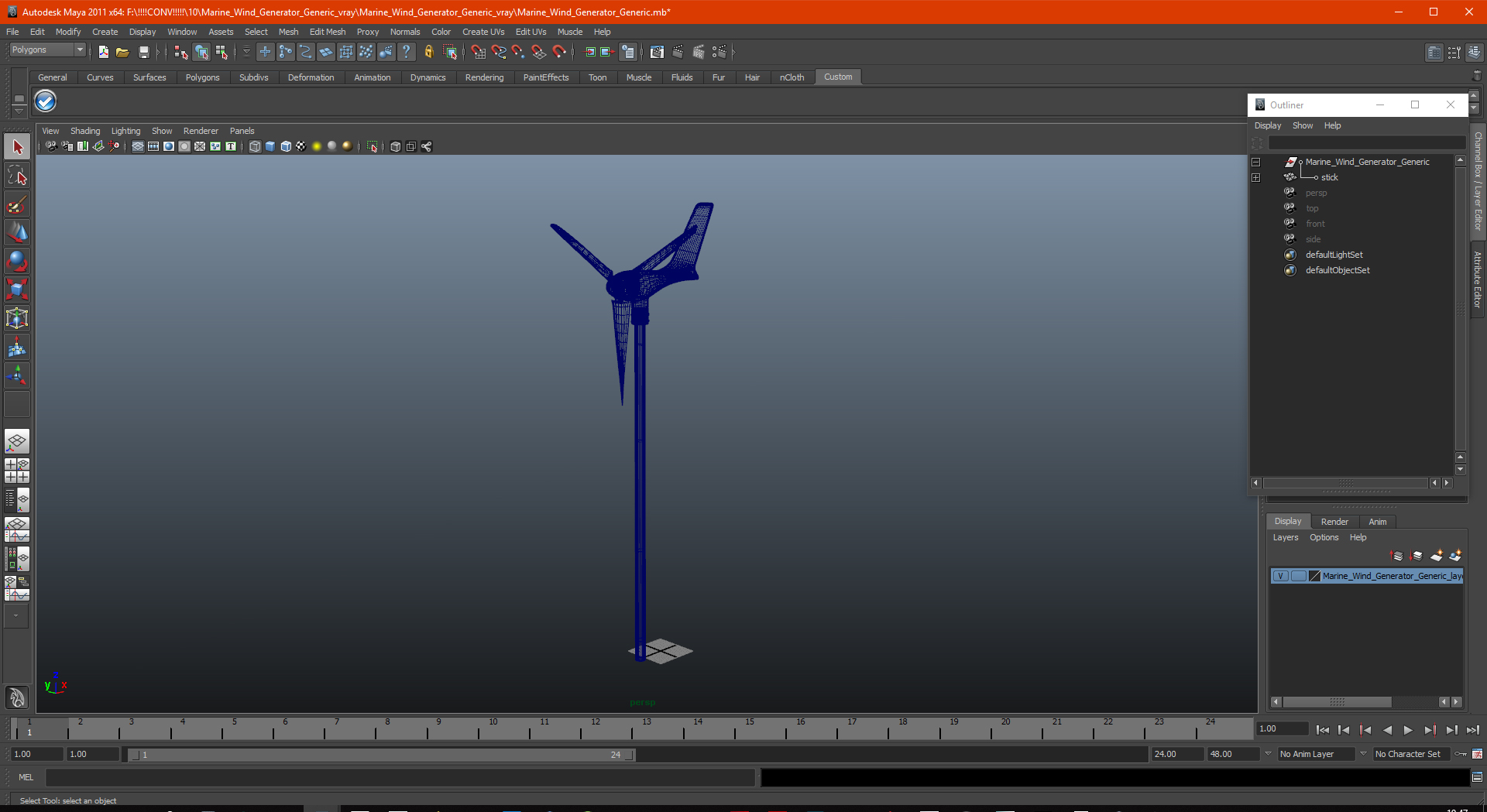The width and height of the screenshot is (1487, 812).
Task: Click the blue checkmark shelf icon
Action: pos(46,101)
